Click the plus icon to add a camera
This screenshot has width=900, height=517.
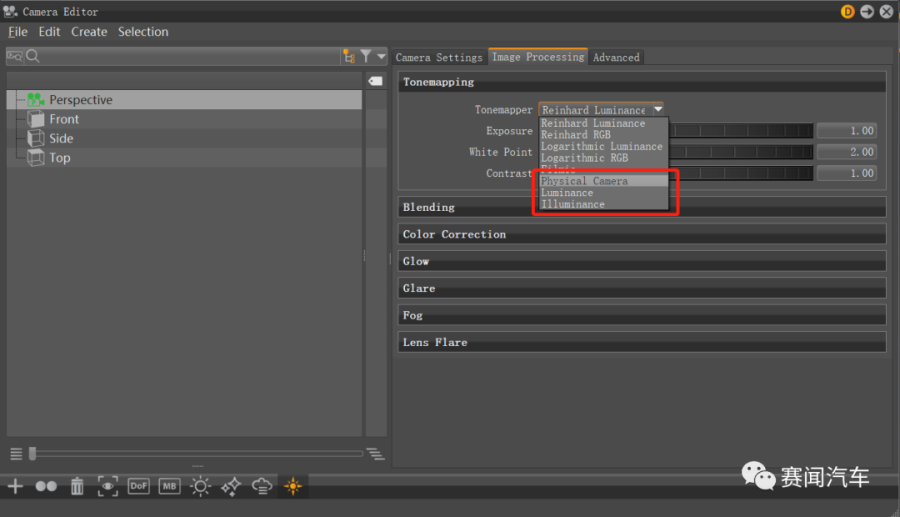point(15,486)
